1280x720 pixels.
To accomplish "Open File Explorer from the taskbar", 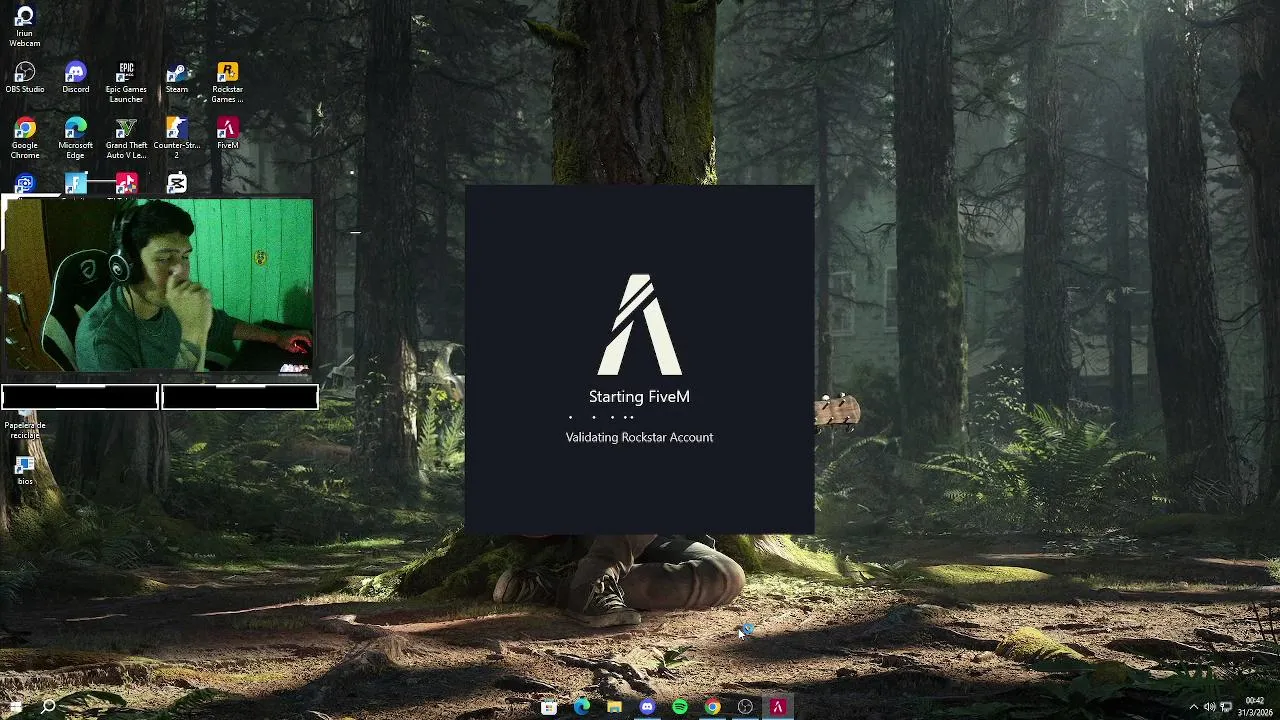I will (614, 707).
